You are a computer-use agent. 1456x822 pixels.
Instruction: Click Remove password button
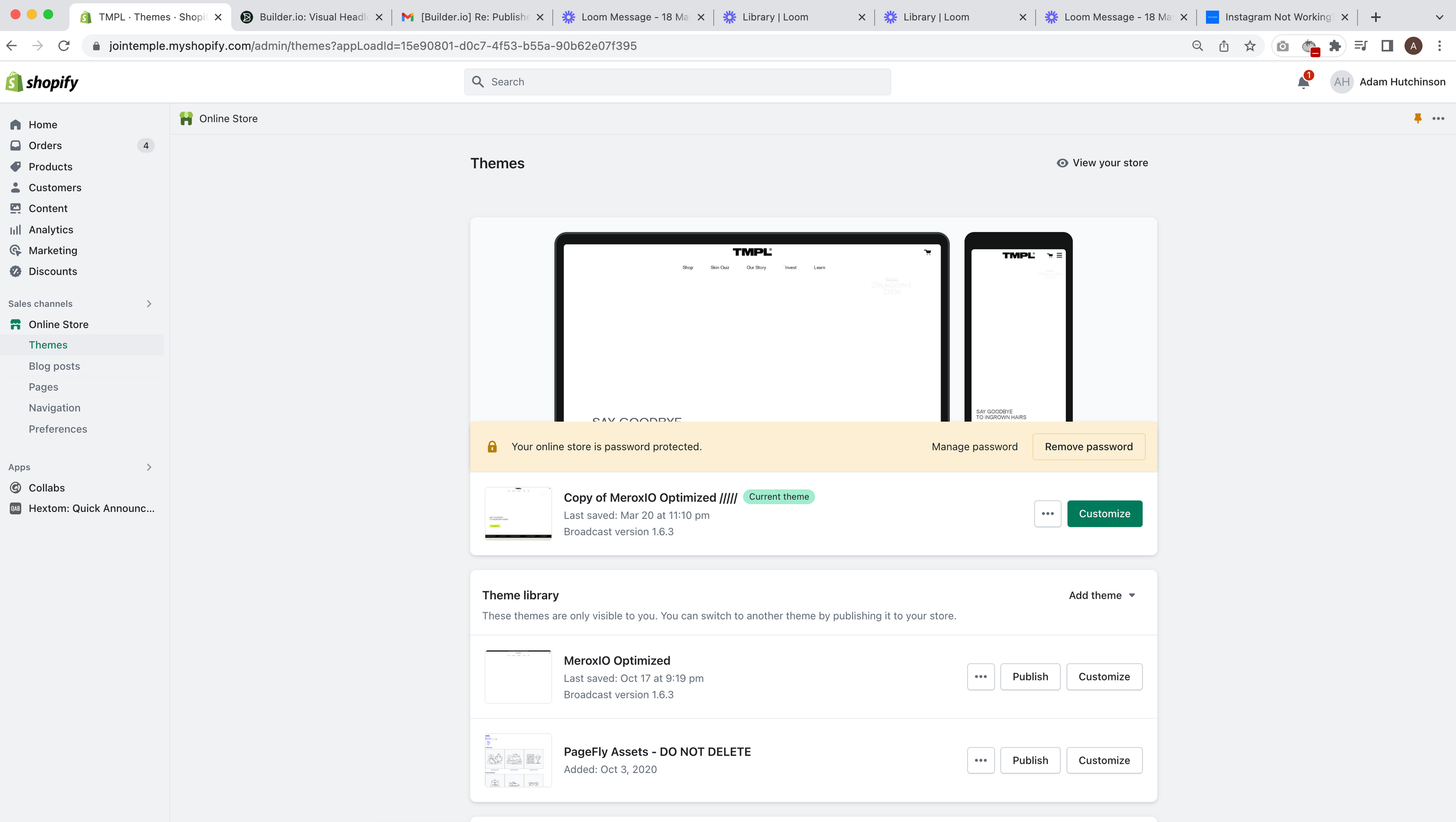pos(1089,447)
